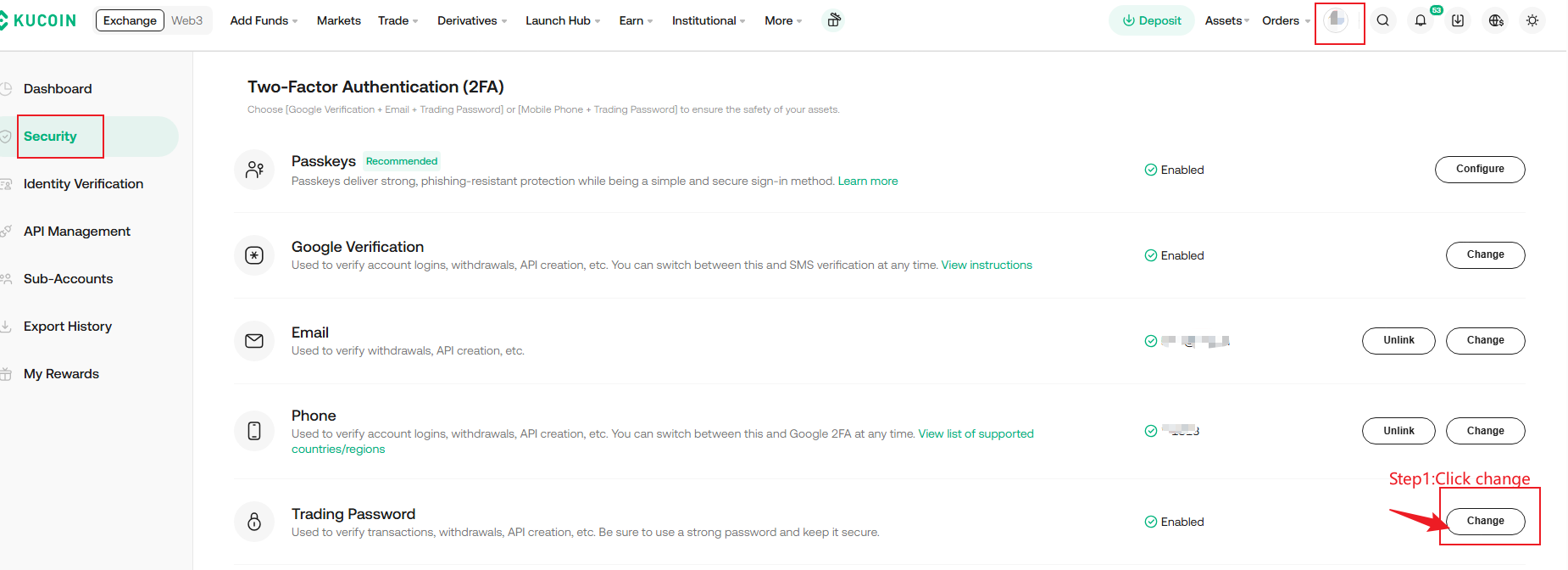Image resolution: width=1568 pixels, height=570 pixels.
Task: Select Identity Verification in the sidebar
Action: click(83, 184)
